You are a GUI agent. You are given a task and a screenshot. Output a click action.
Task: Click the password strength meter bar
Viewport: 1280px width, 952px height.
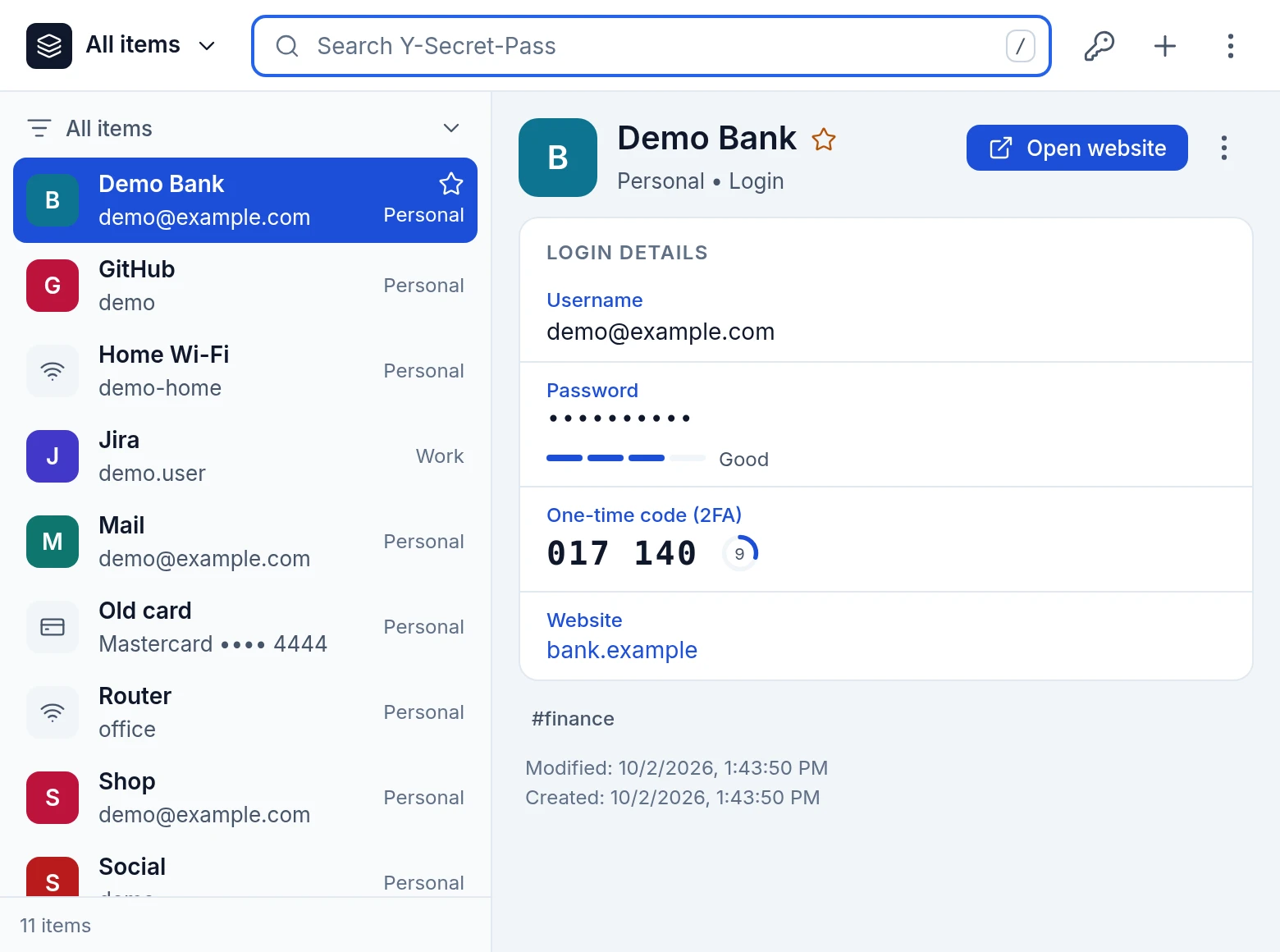(625, 458)
